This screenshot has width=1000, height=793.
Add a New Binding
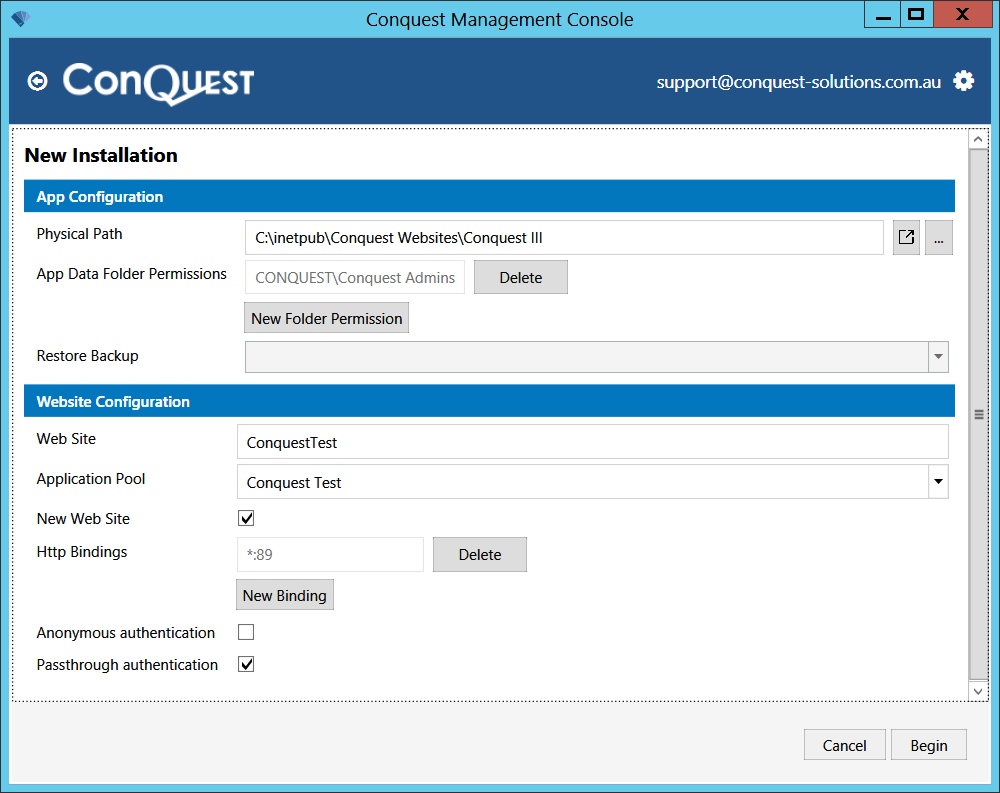284,595
